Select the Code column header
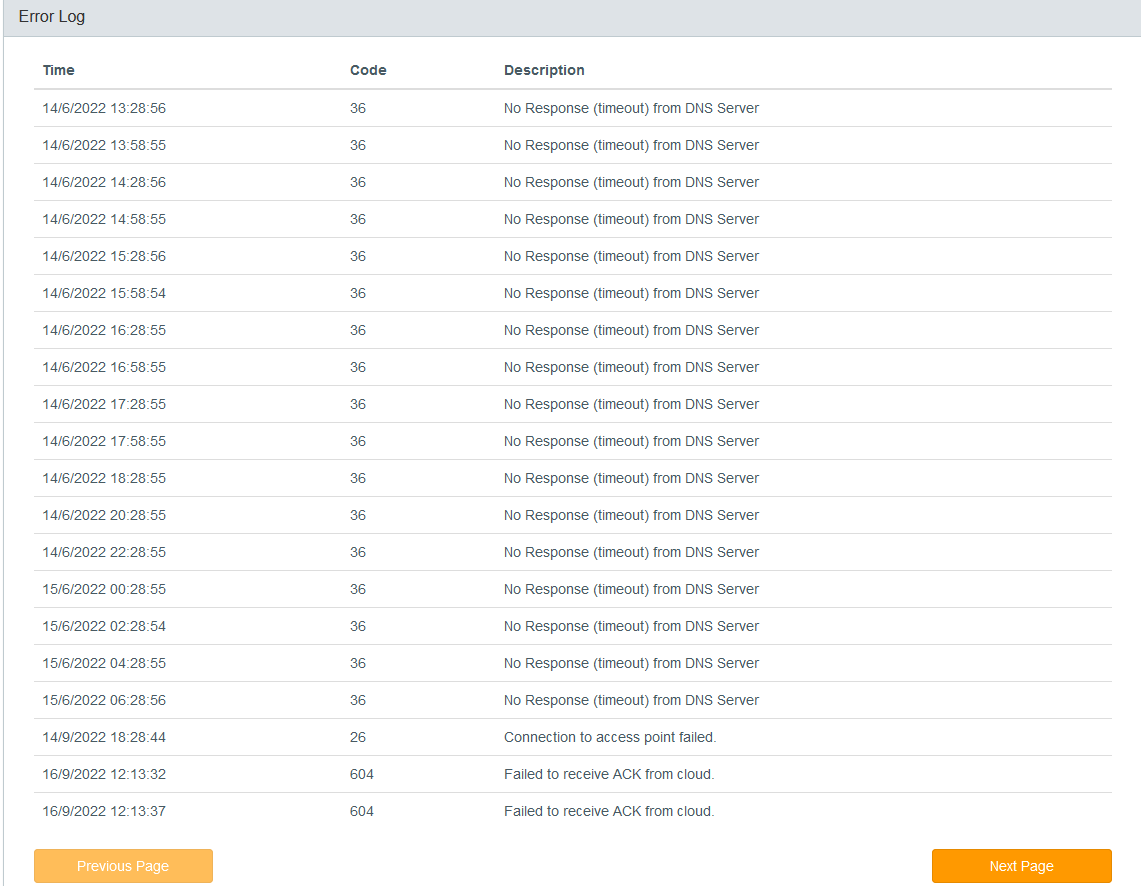 367,71
